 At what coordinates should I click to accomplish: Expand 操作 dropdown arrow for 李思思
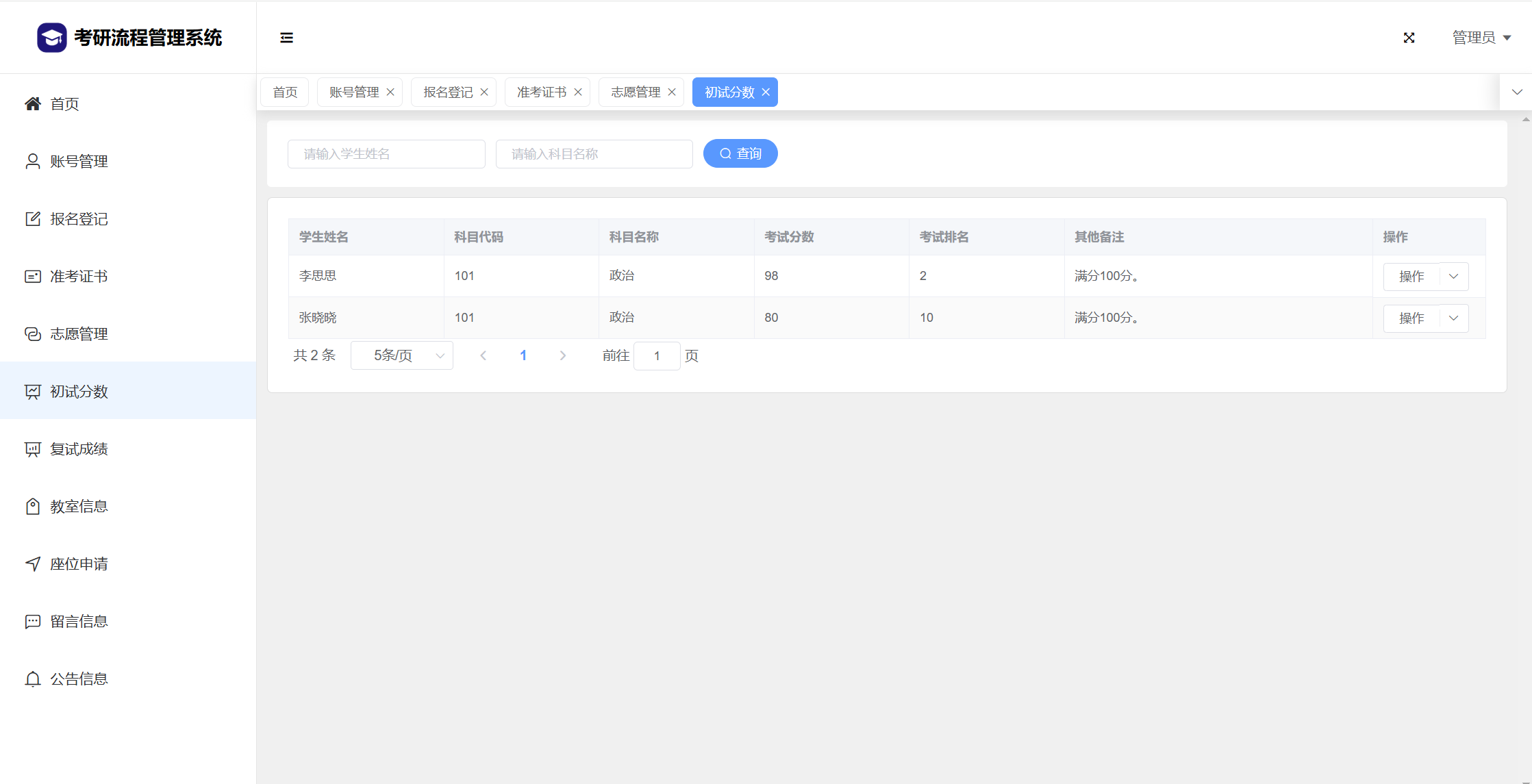pyautogui.click(x=1453, y=277)
